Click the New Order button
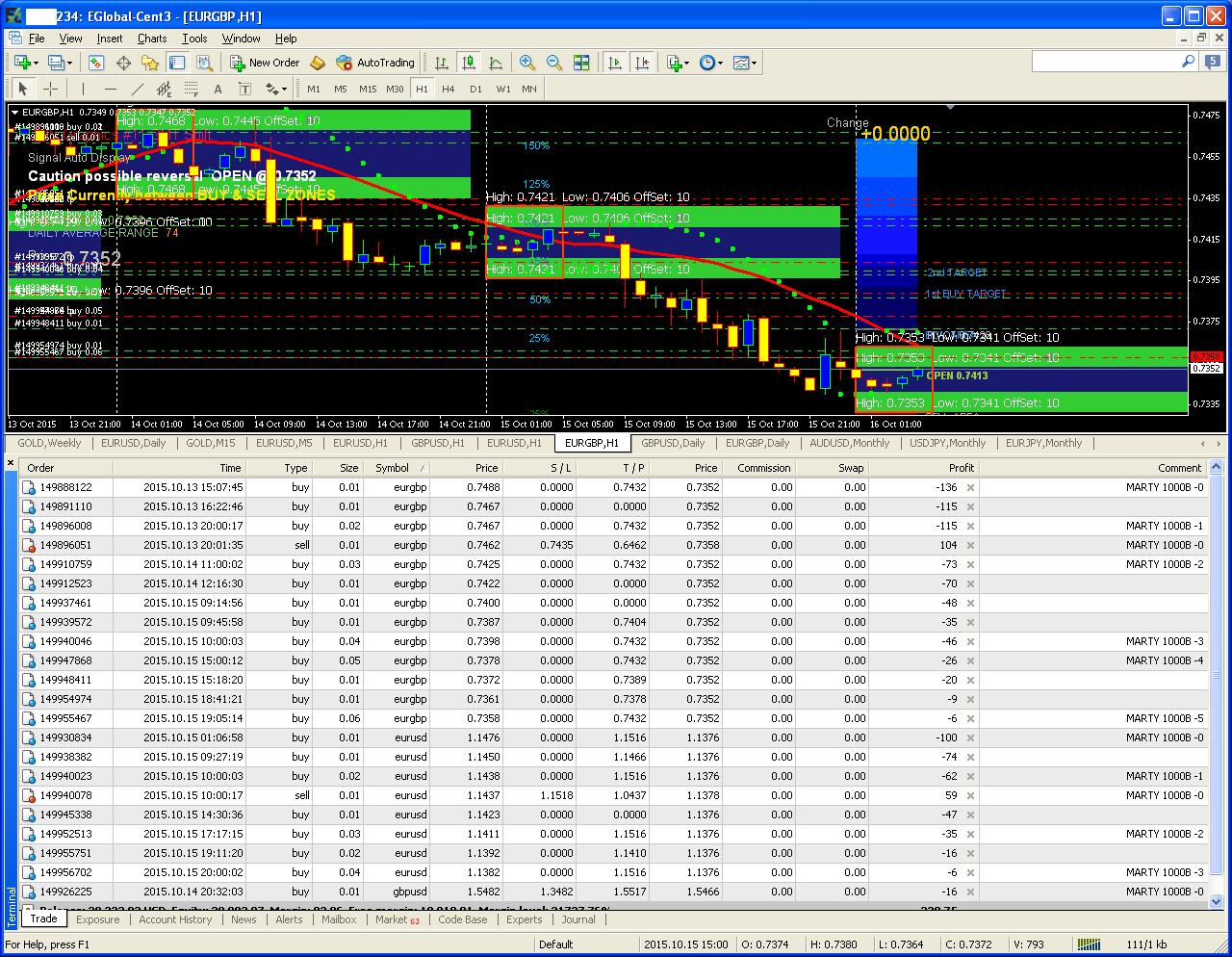This screenshot has width=1232, height=957. (x=265, y=63)
